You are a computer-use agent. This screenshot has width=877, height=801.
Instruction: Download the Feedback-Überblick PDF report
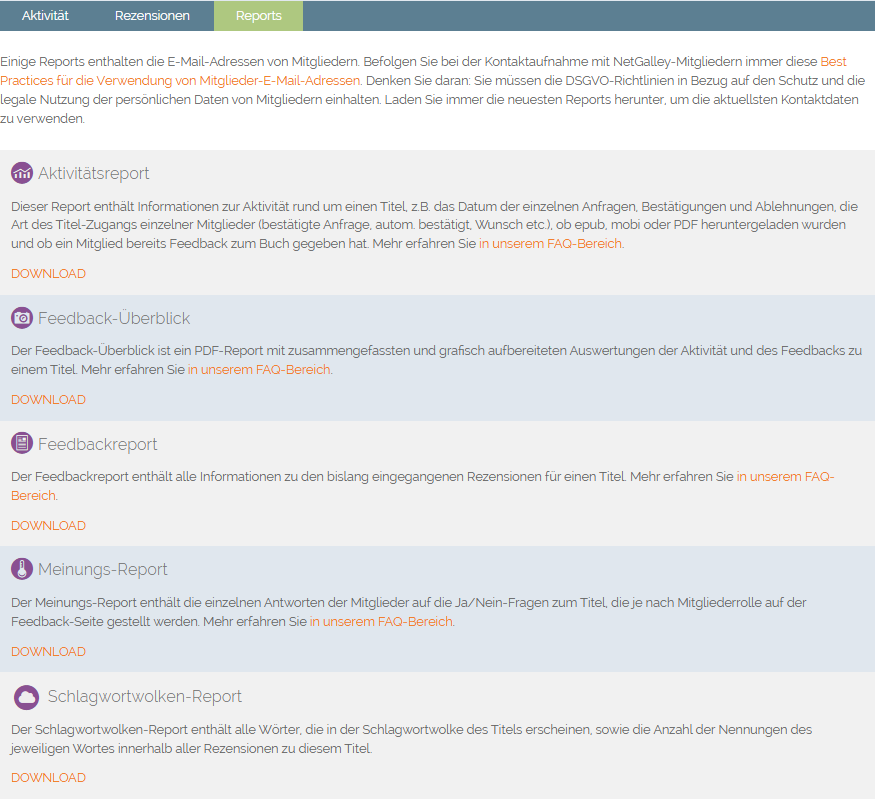pos(48,400)
